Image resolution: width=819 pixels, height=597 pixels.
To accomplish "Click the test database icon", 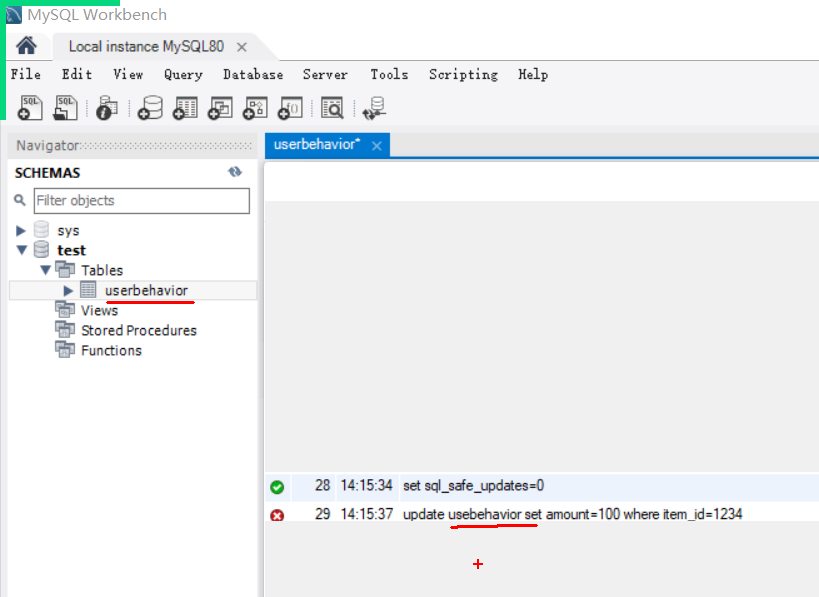I will (41, 250).
